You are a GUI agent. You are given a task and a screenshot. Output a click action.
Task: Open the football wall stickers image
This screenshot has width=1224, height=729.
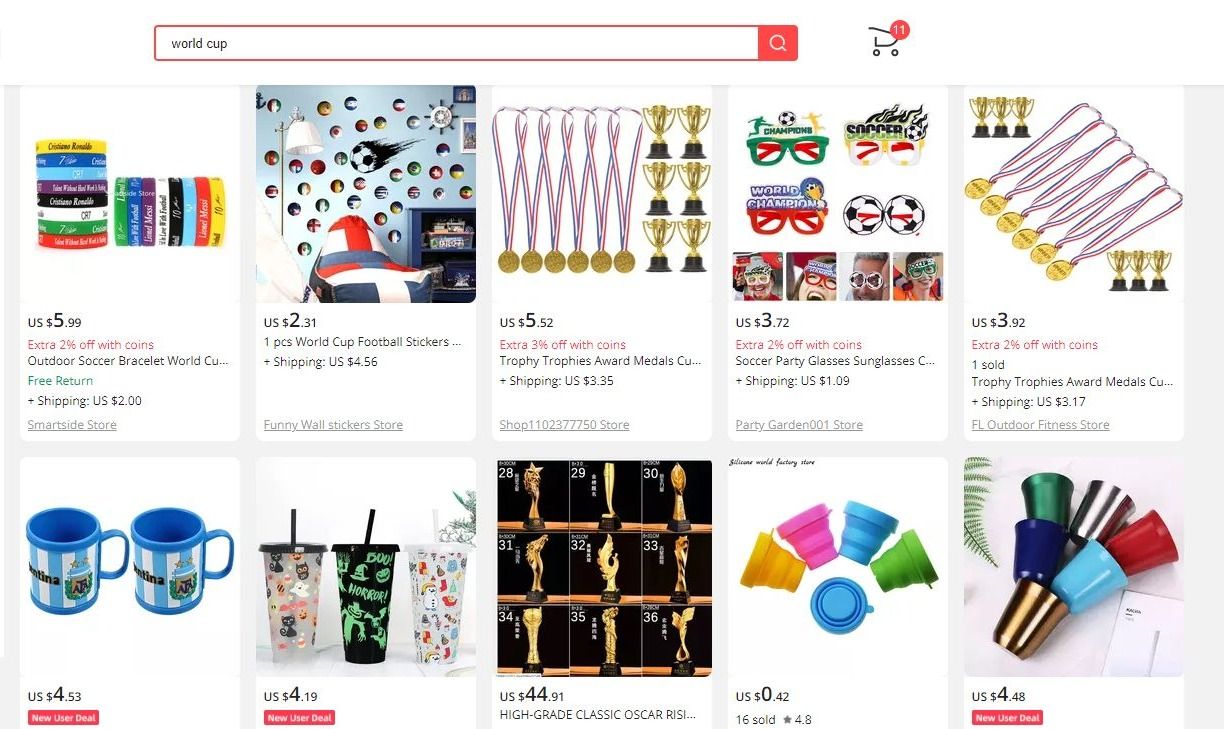366,194
